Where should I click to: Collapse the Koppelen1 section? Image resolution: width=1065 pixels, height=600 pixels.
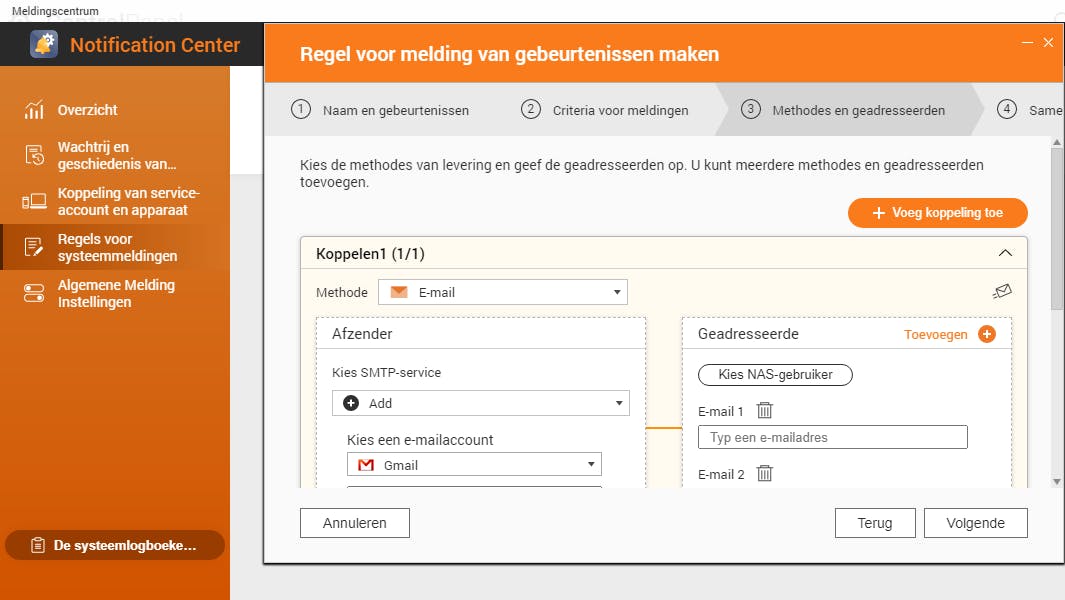click(1006, 254)
